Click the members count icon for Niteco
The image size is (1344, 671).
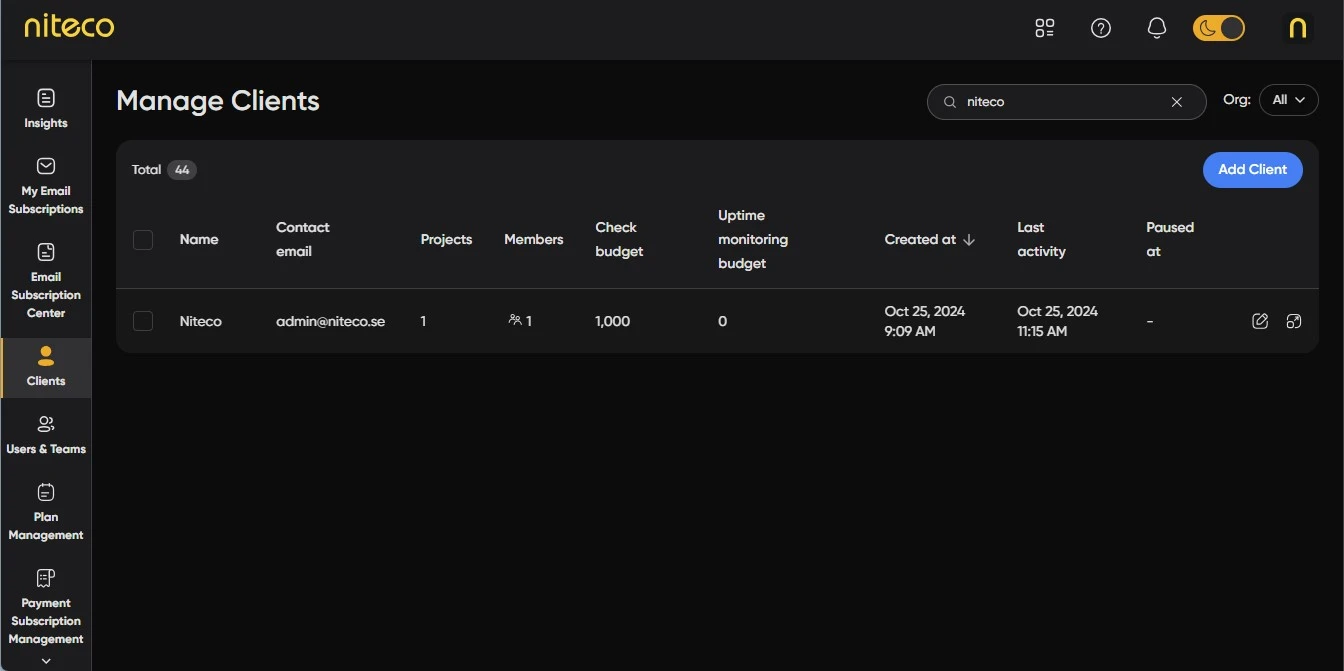pyautogui.click(x=515, y=320)
